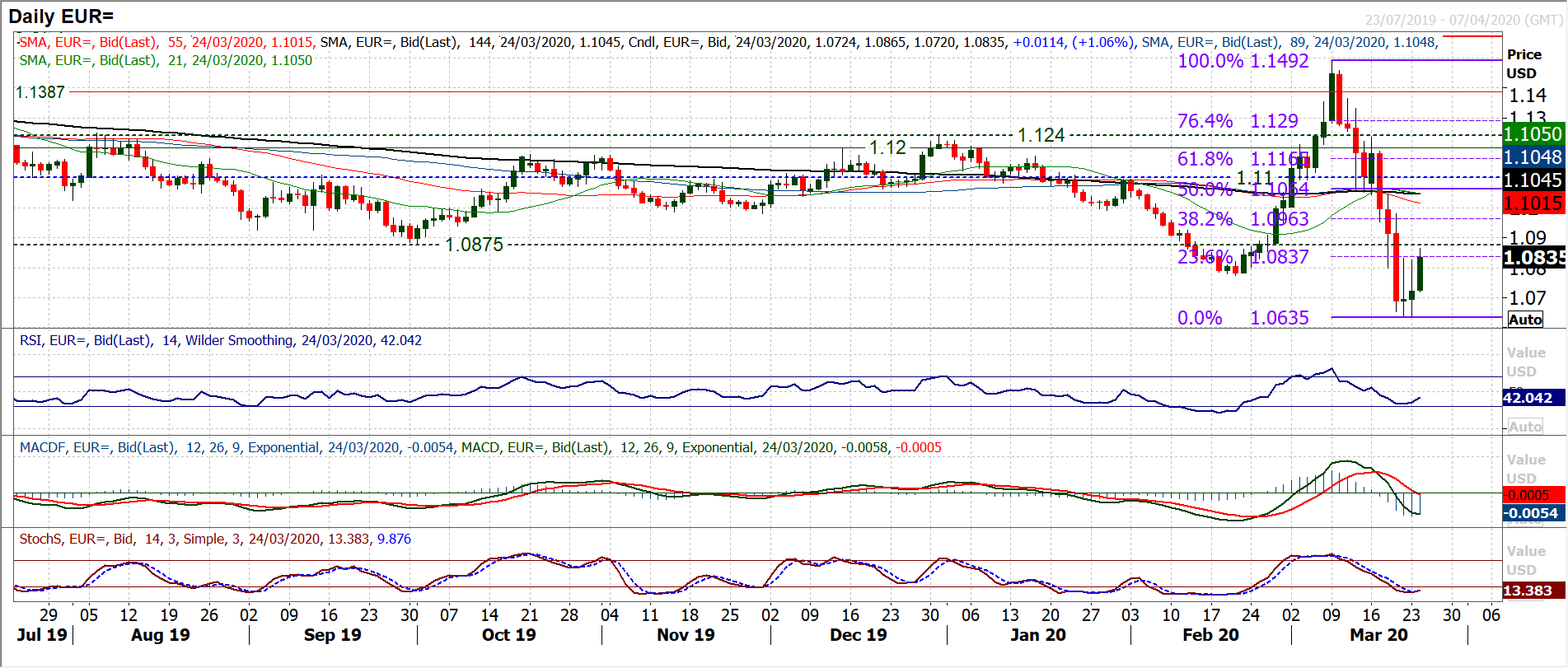
Task: Click the SMA 89 legend entry
Action: pos(1290,42)
